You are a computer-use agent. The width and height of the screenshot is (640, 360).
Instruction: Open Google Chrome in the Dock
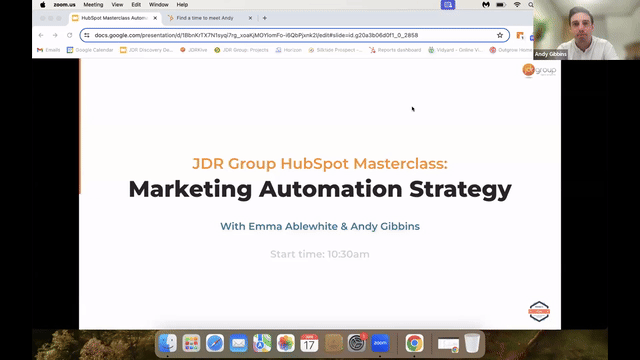coord(414,343)
